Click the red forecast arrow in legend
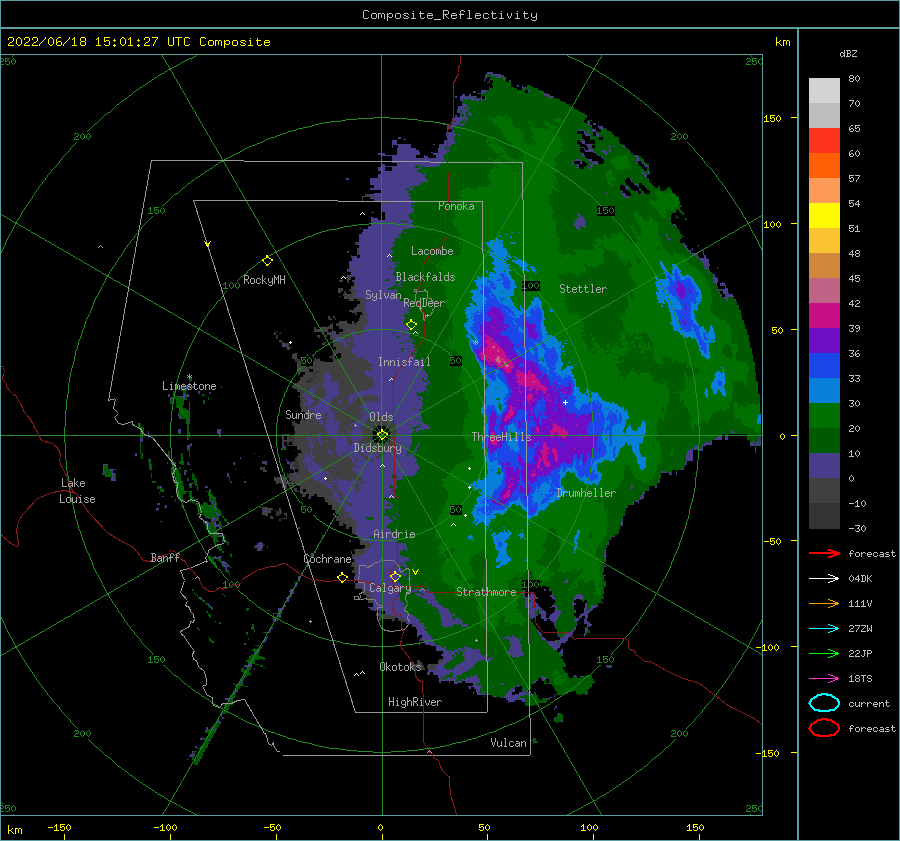Screen dimensions: 900x841 click(x=824, y=553)
